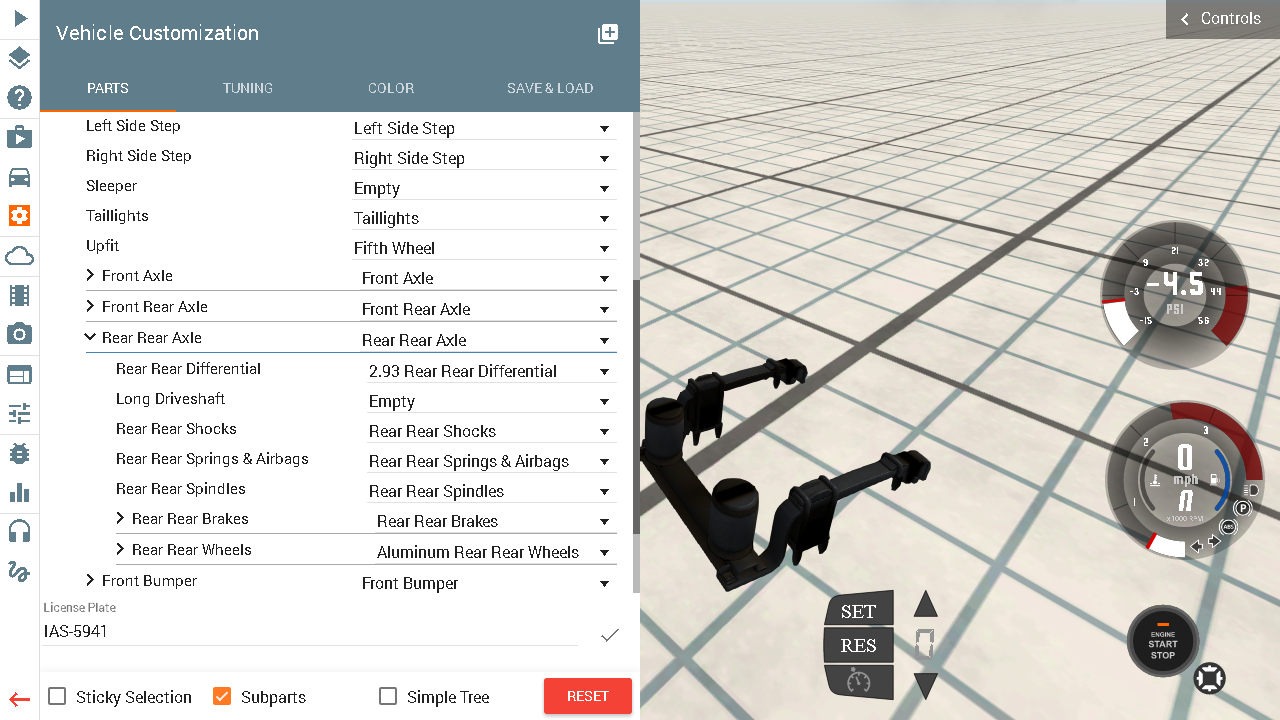1280x720 pixels.
Task: Open the Rear Rear Axle dropdown
Action: click(488, 340)
